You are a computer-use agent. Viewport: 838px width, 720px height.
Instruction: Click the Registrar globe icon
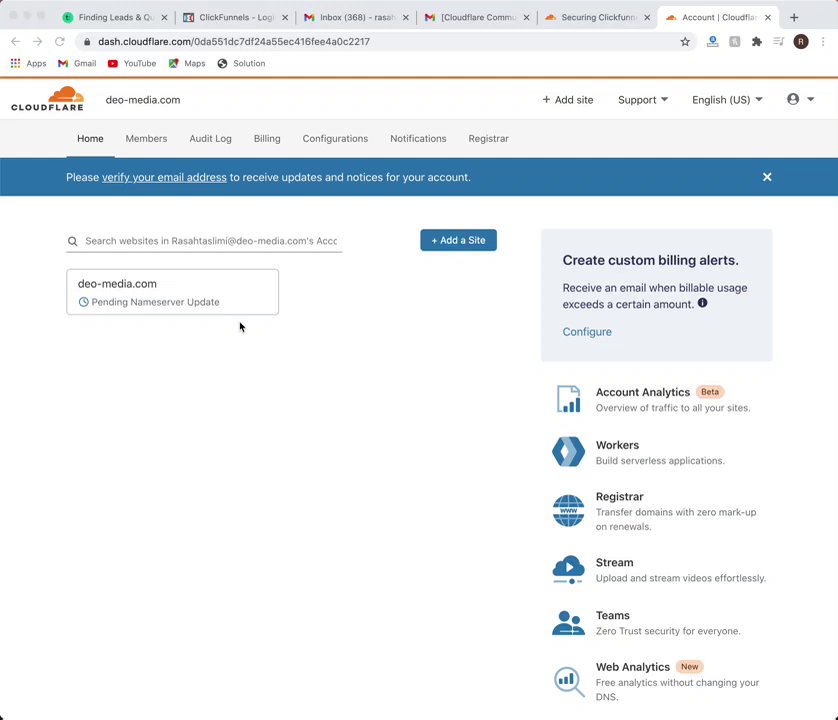(x=568, y=510)
